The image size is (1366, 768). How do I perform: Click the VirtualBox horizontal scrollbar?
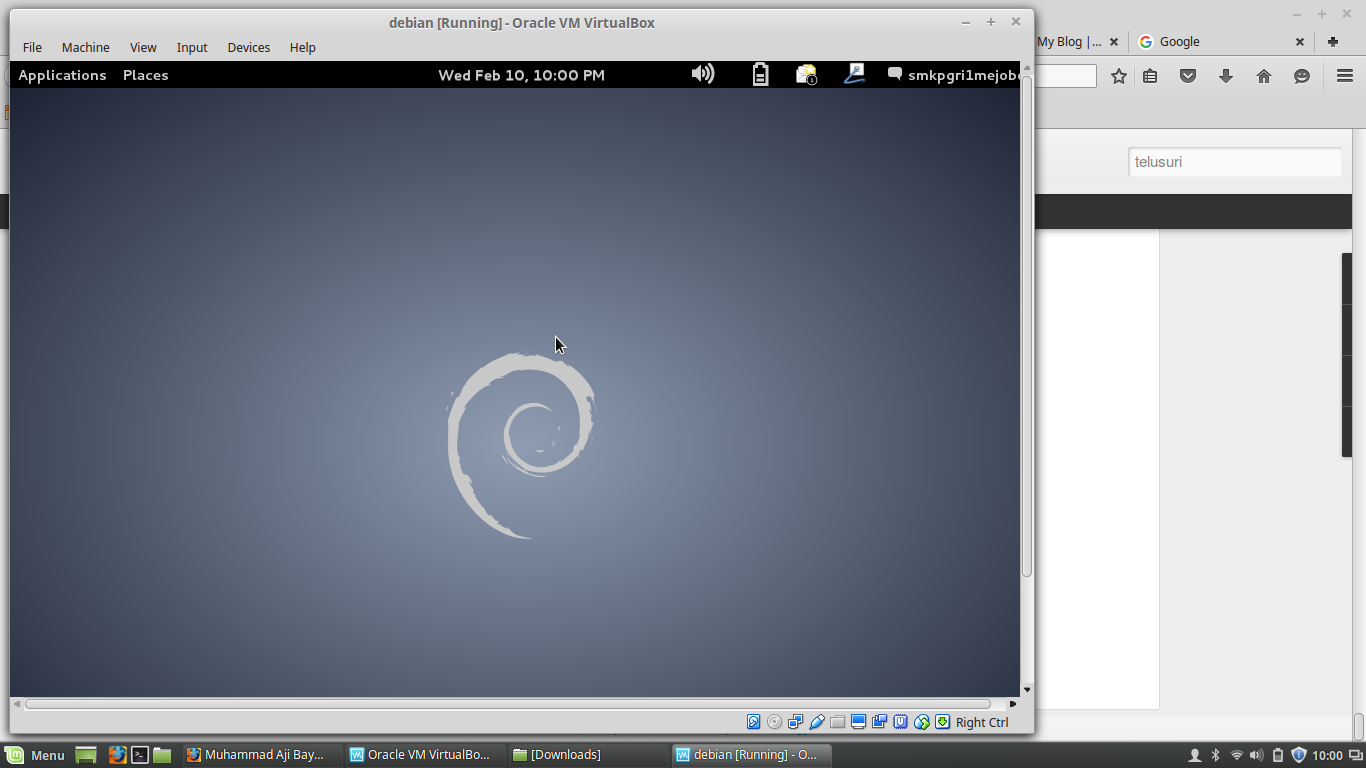pos(508,704)
